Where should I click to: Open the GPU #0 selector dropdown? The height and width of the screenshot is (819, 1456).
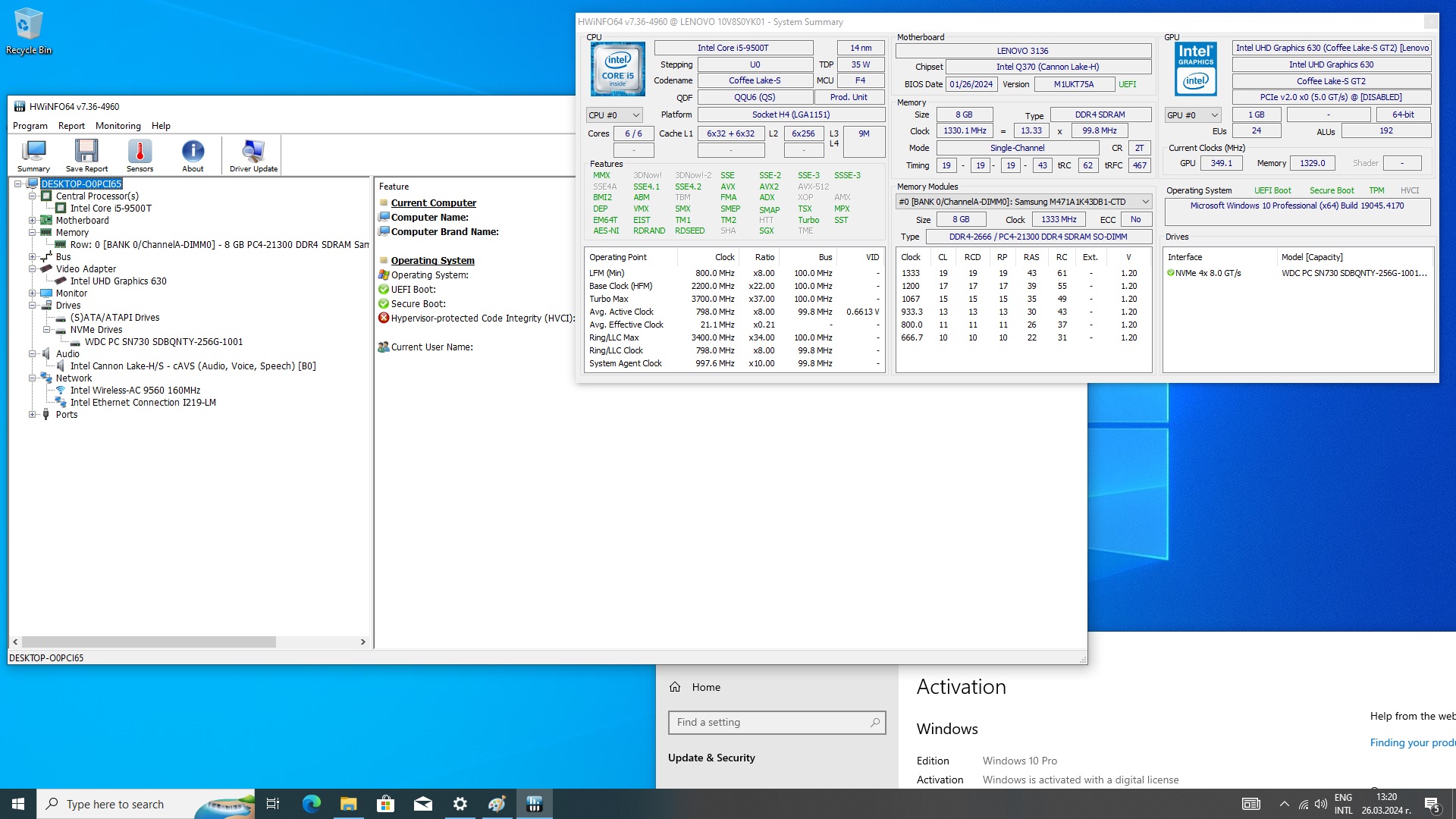pos(1193,115)
